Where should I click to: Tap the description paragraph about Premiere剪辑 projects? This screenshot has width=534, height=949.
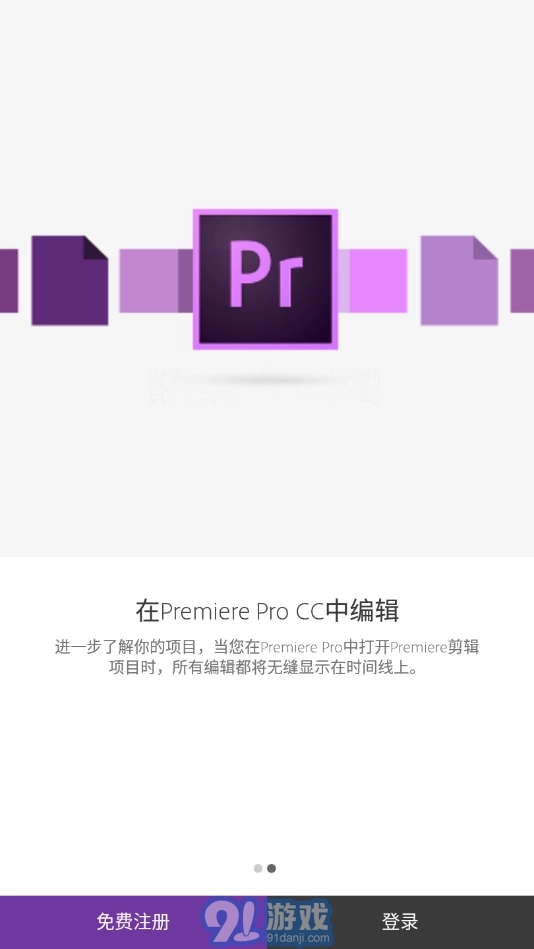click(x=267, y=657)
